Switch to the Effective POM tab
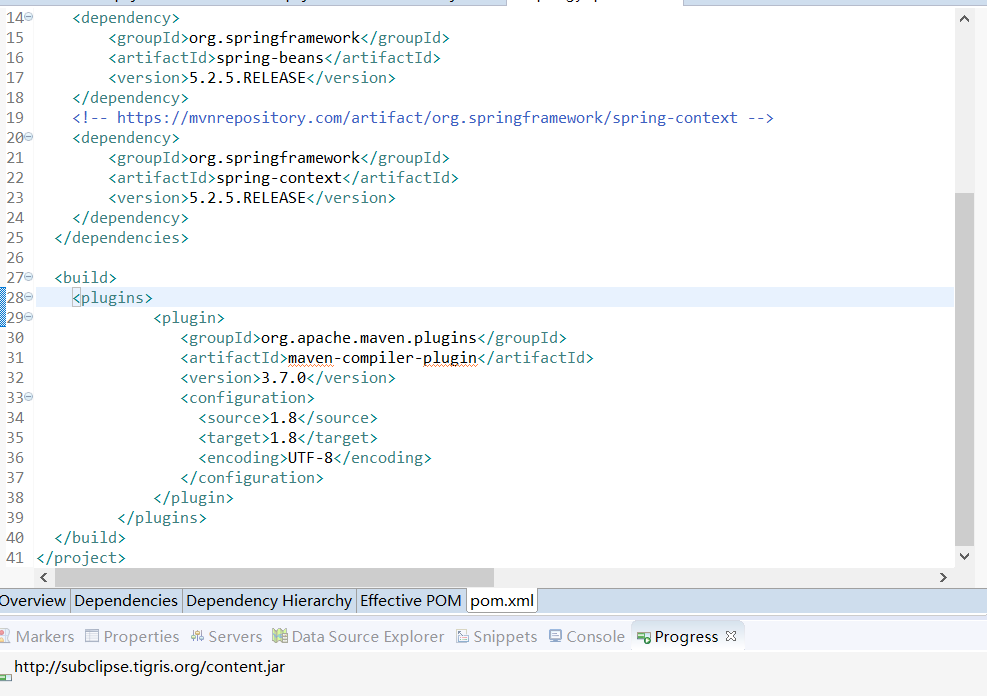 click(411, 600)
